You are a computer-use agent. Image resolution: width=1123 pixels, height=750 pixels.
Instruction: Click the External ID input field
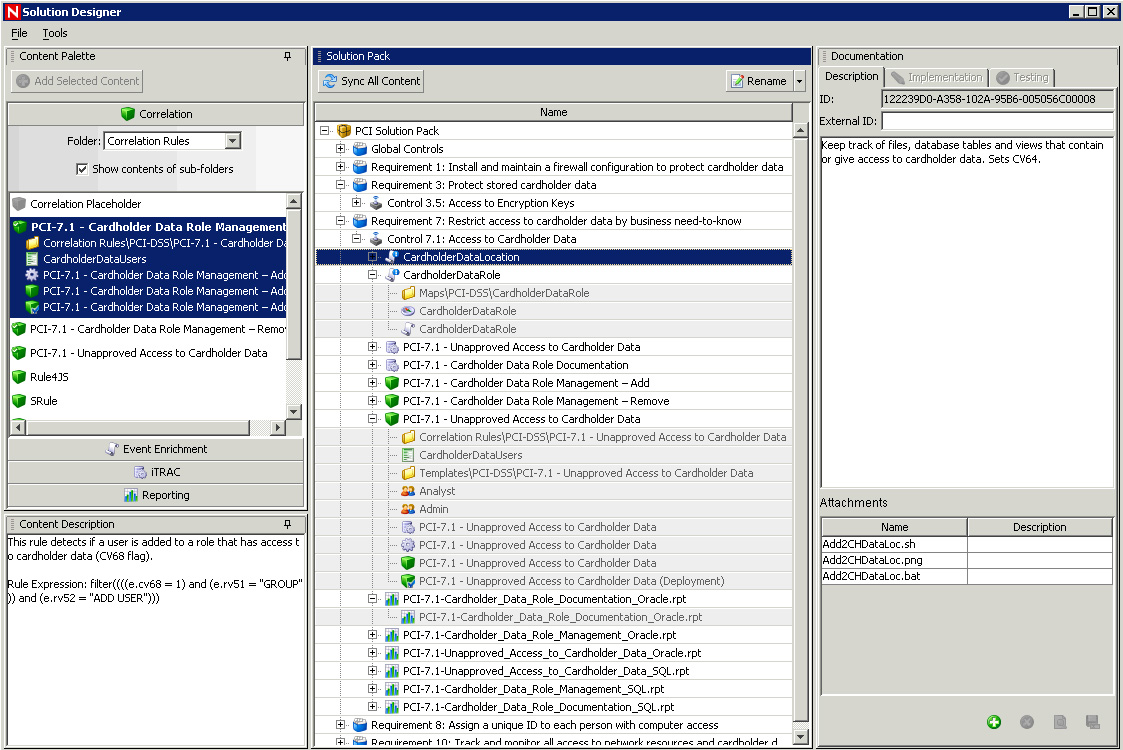(x=997, y=121)
